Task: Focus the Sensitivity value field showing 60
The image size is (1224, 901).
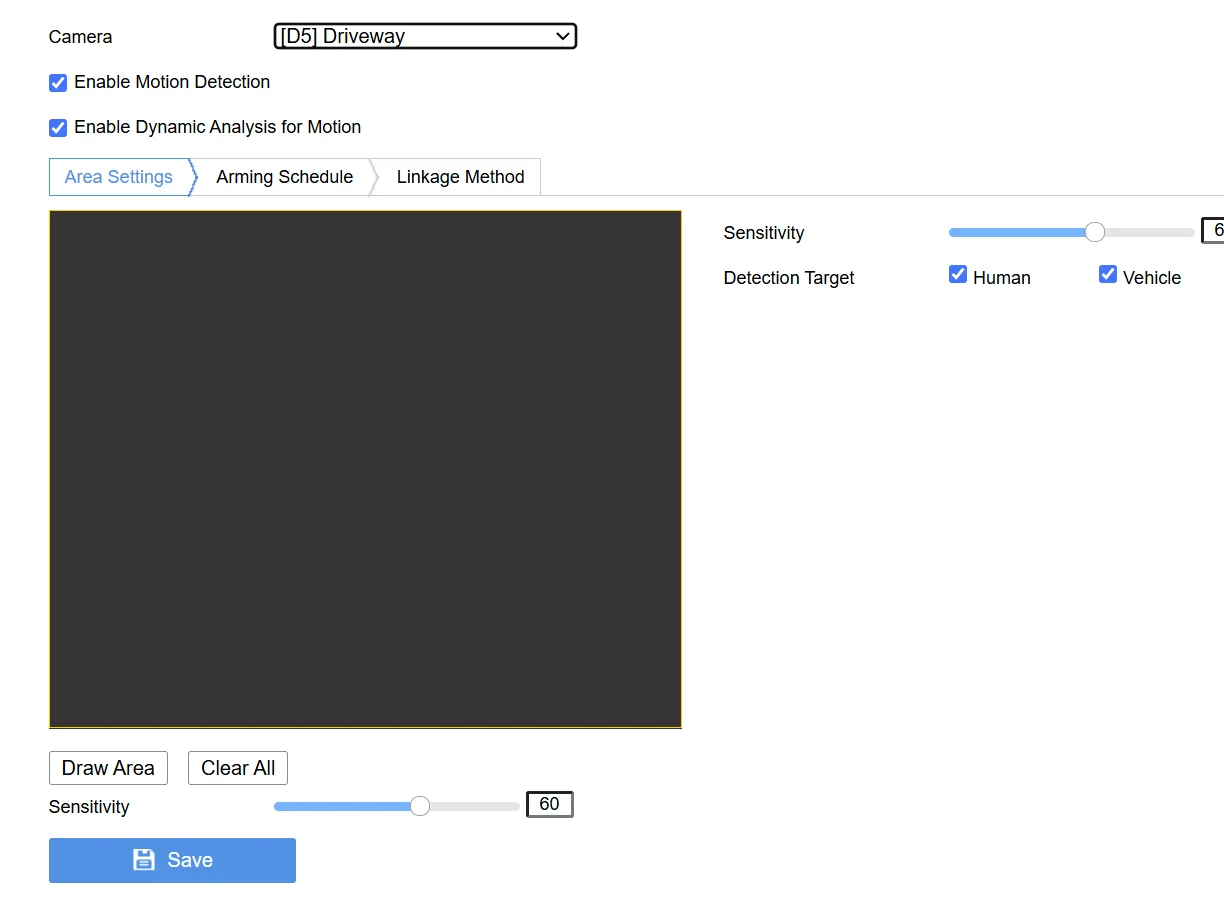Action: click(549, 805)
